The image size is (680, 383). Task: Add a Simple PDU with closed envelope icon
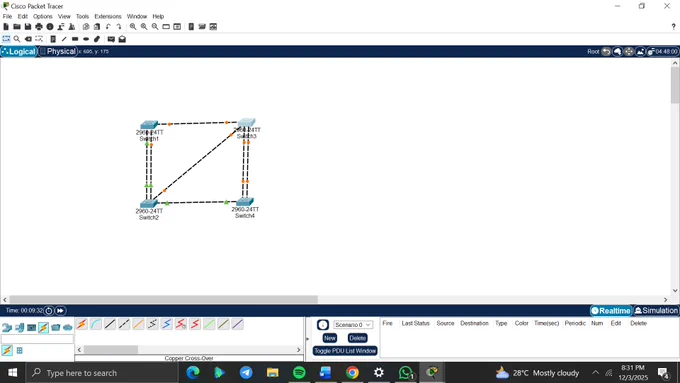pyautogui.click(x=111, y=39)
